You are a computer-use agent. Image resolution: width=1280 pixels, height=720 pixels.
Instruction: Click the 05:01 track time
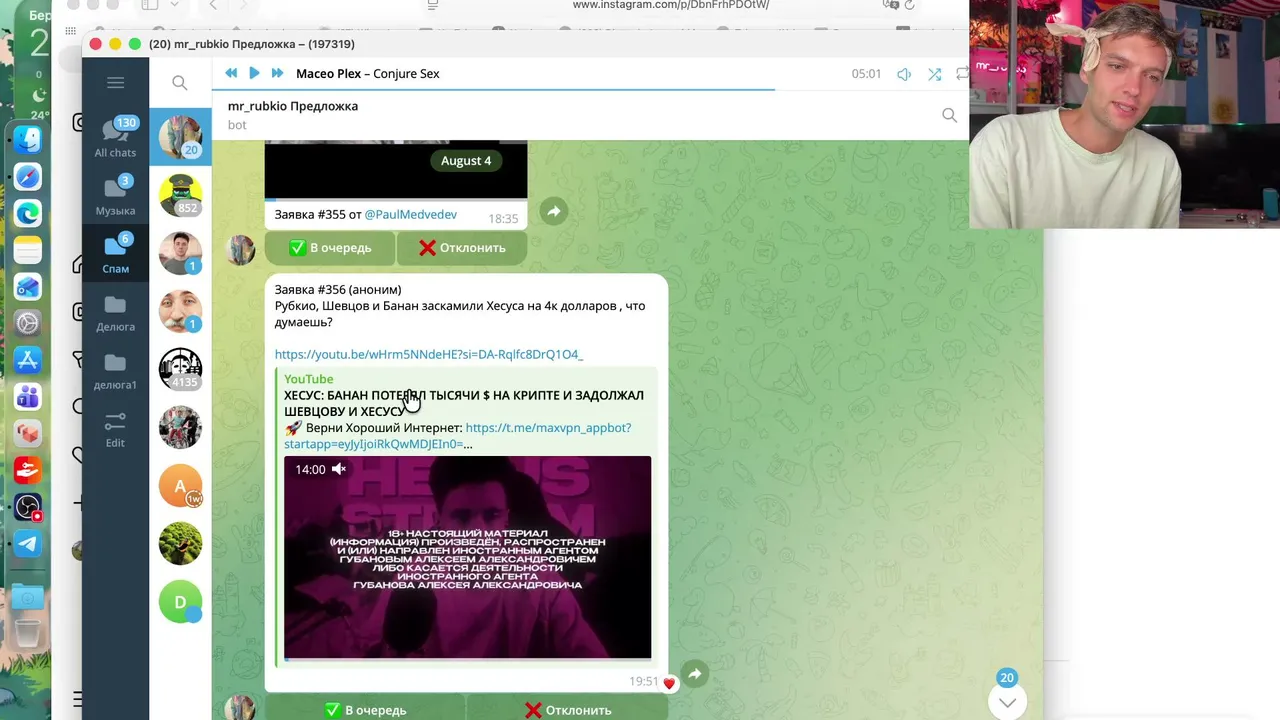tap(866, 74)
